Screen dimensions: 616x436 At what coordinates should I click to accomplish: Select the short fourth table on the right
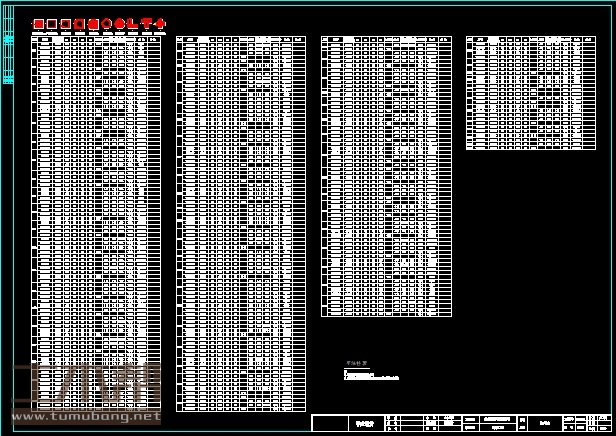pos(531,93)
